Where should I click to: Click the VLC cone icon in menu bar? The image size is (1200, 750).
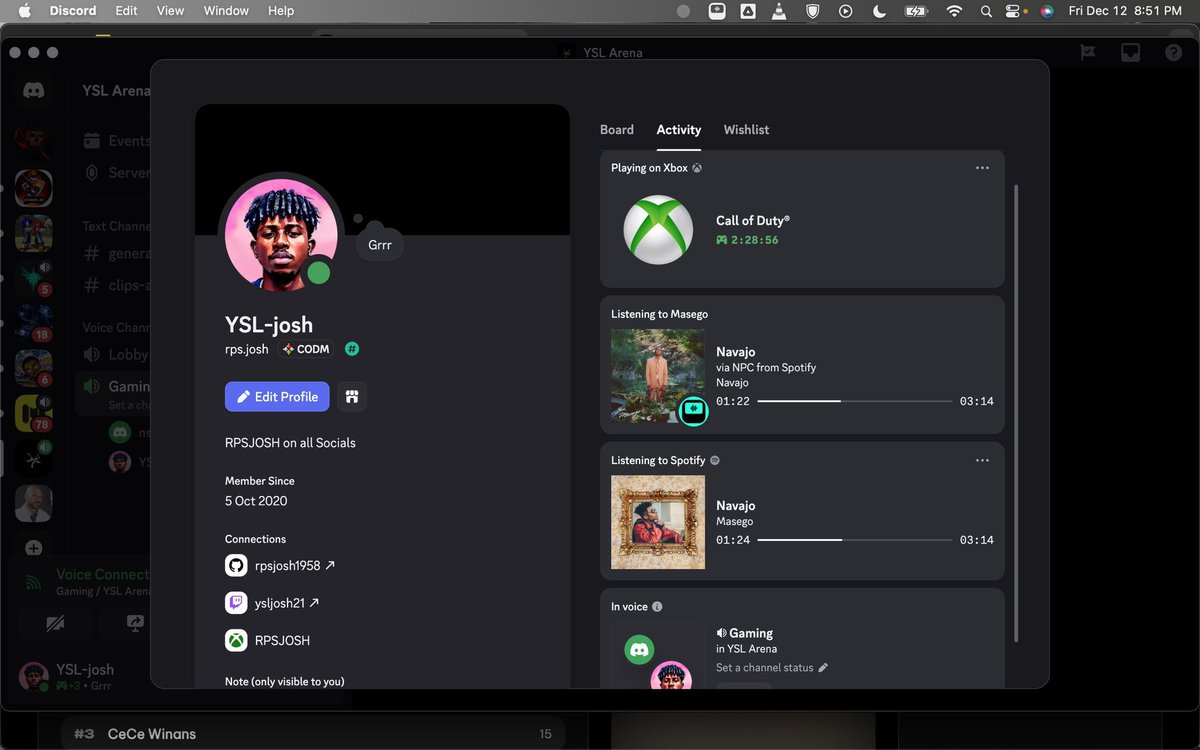pos(779,11)
